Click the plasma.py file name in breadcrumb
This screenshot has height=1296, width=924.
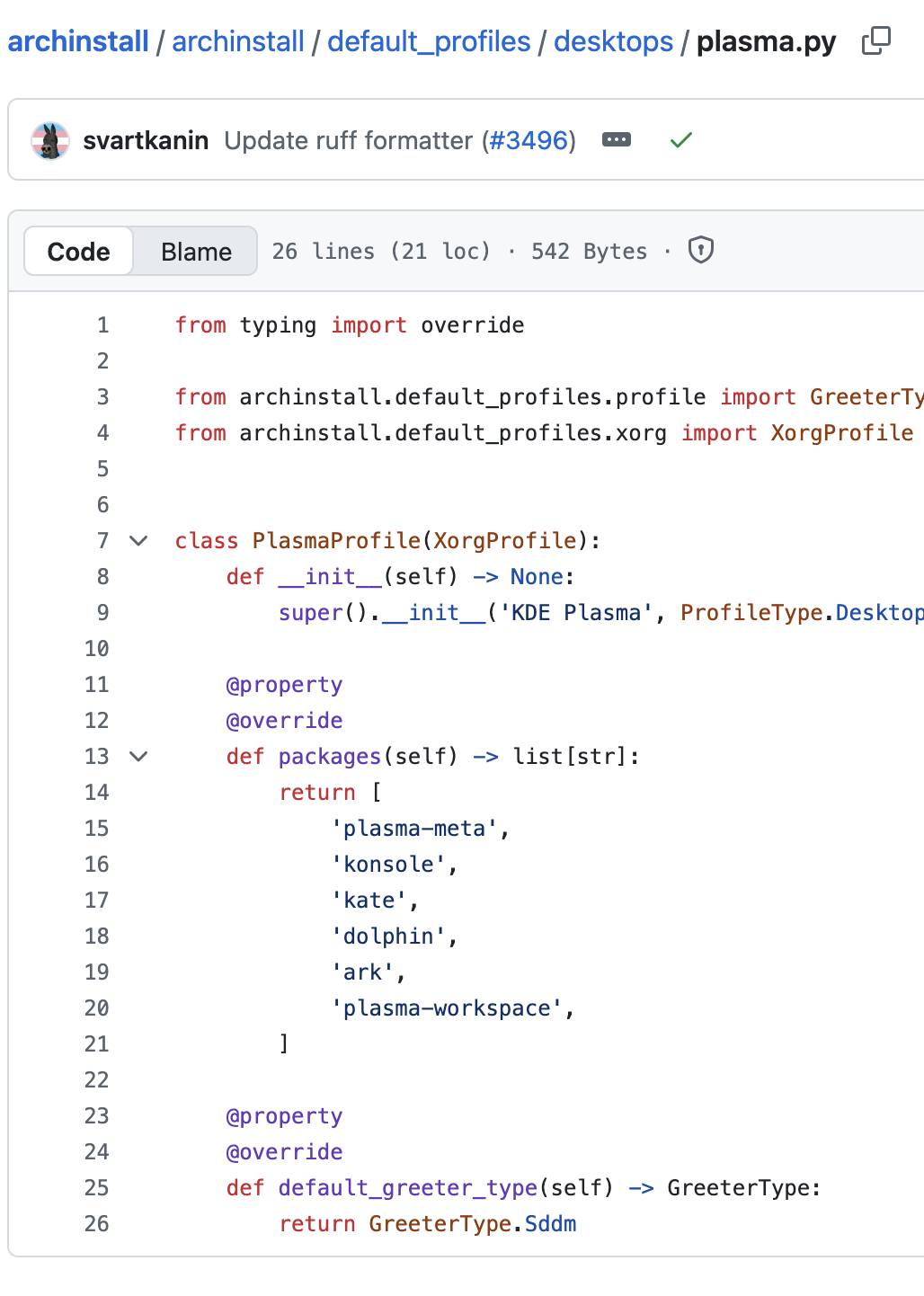click(x=766, y=41)
